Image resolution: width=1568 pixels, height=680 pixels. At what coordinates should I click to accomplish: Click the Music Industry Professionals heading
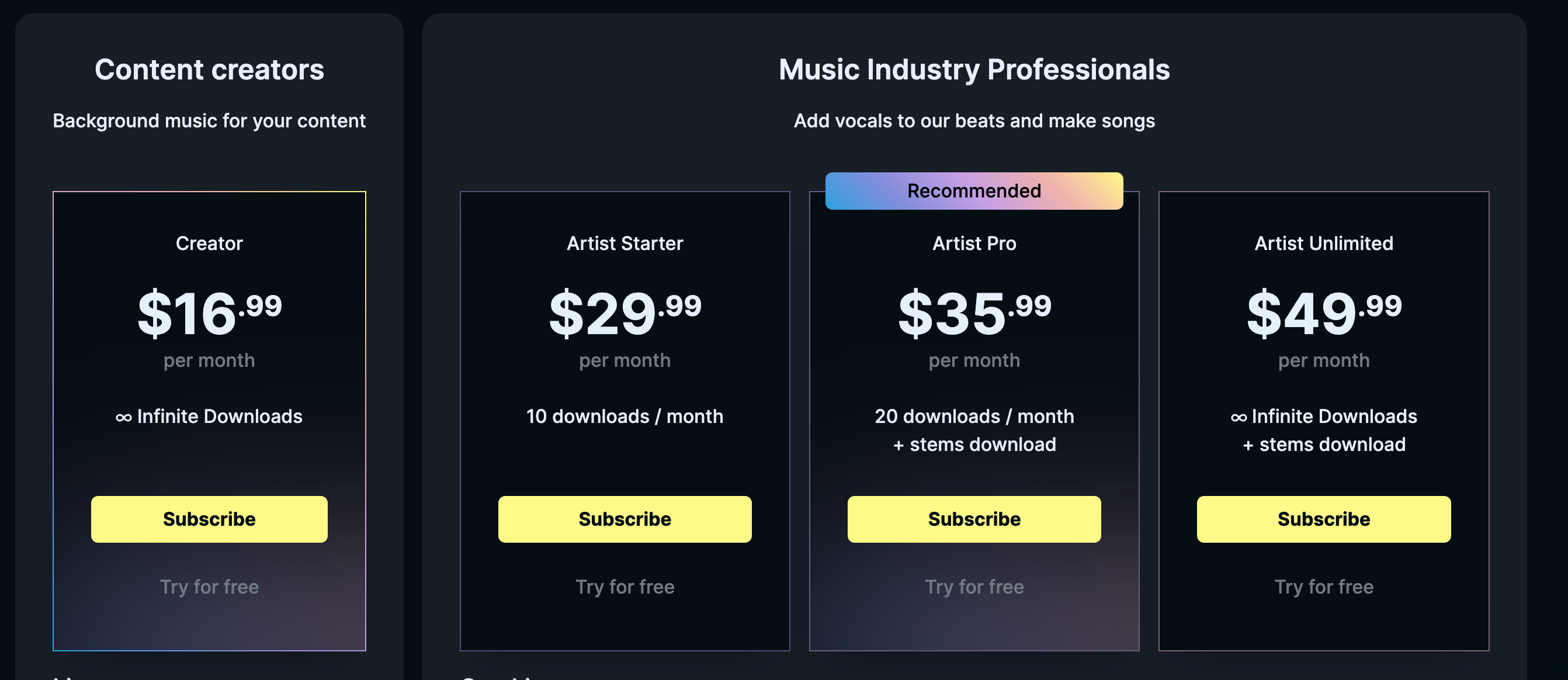(974, 70)
